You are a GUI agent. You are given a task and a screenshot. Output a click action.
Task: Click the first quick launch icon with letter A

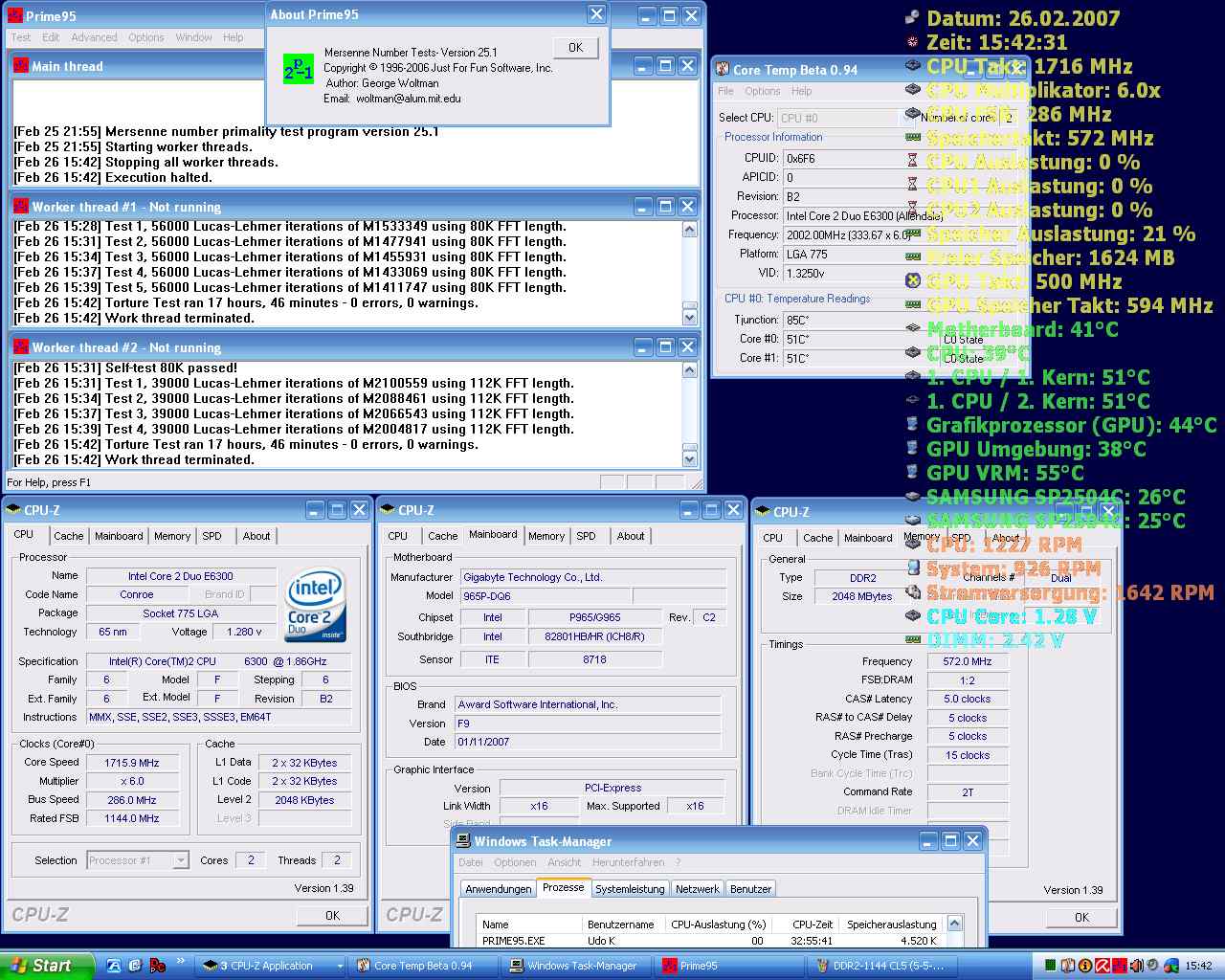point(113,966)
